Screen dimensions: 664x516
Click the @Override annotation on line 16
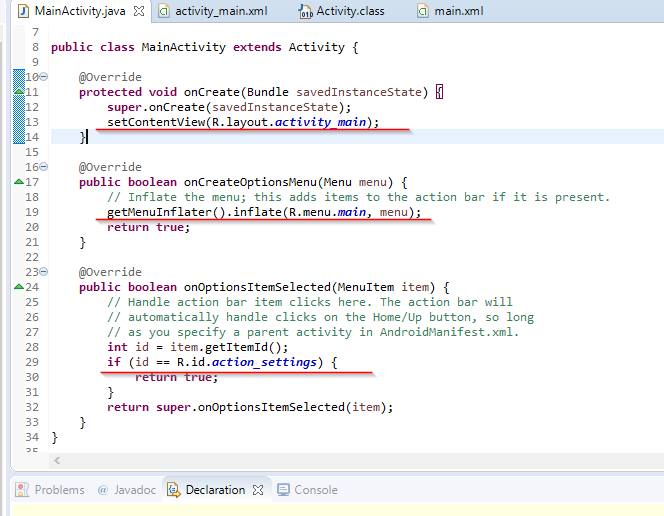(110, 167)
